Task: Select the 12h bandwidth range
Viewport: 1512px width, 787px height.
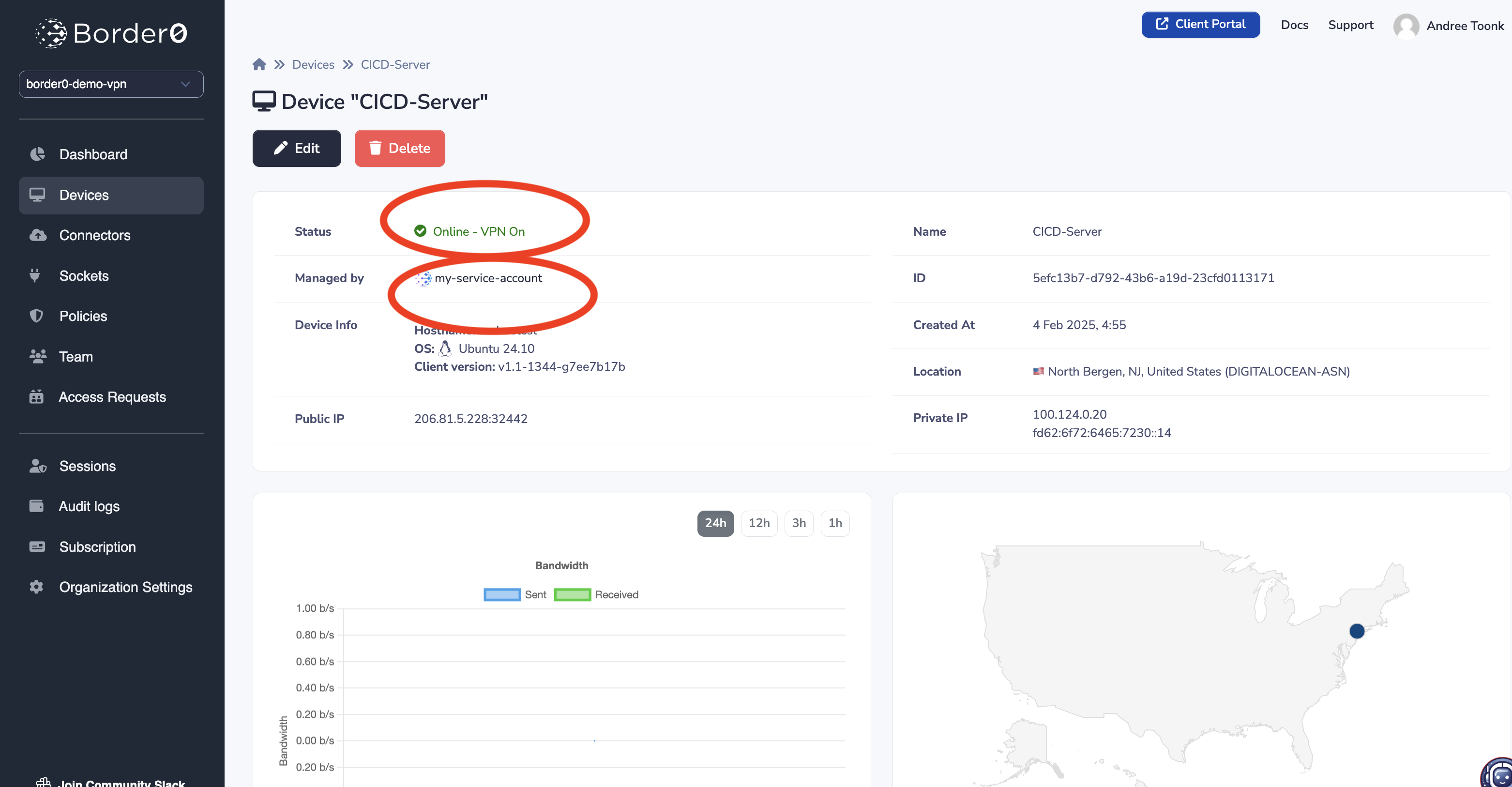Action: tap(758, 523)
